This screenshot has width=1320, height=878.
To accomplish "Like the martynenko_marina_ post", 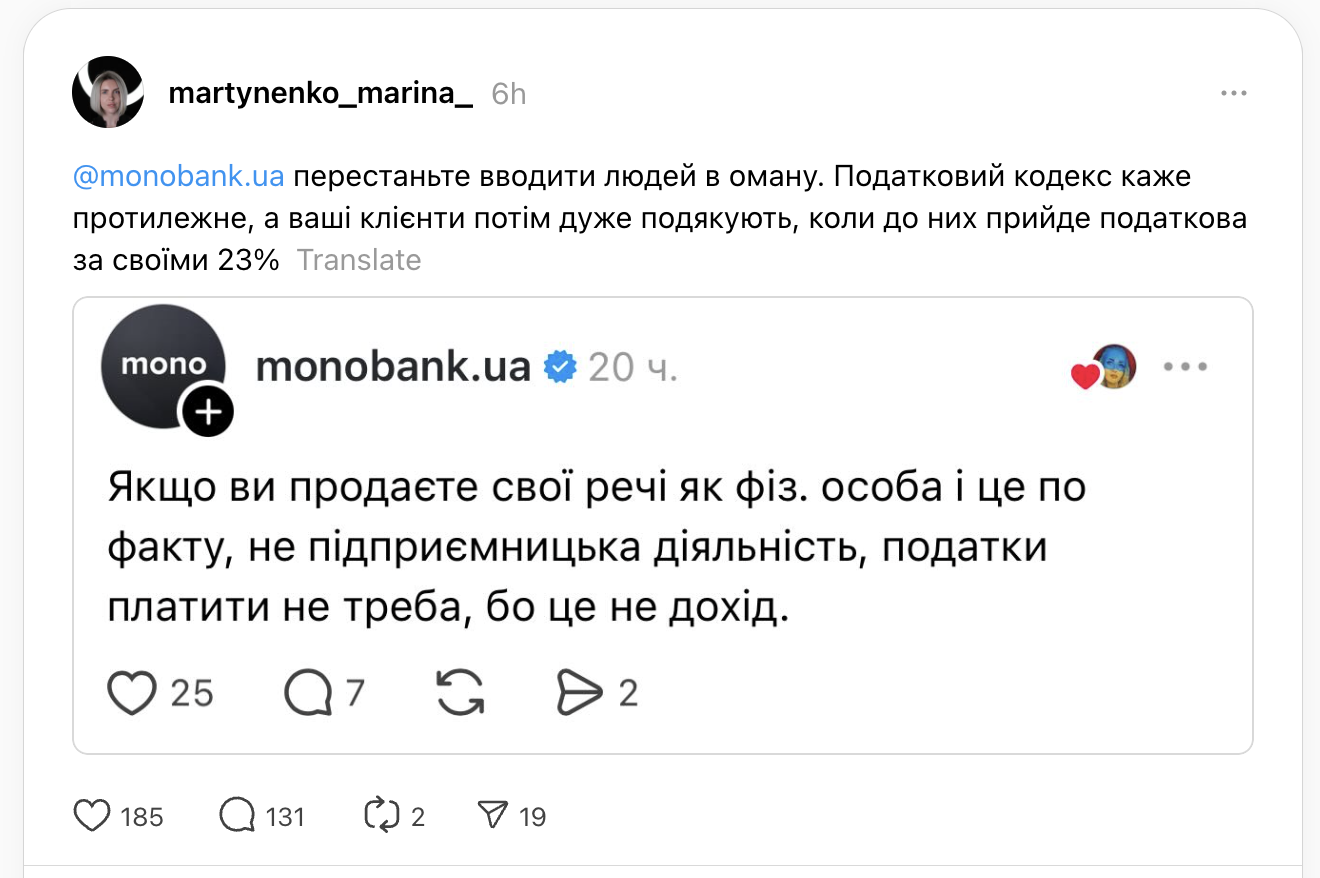I will tap(93, 816).
